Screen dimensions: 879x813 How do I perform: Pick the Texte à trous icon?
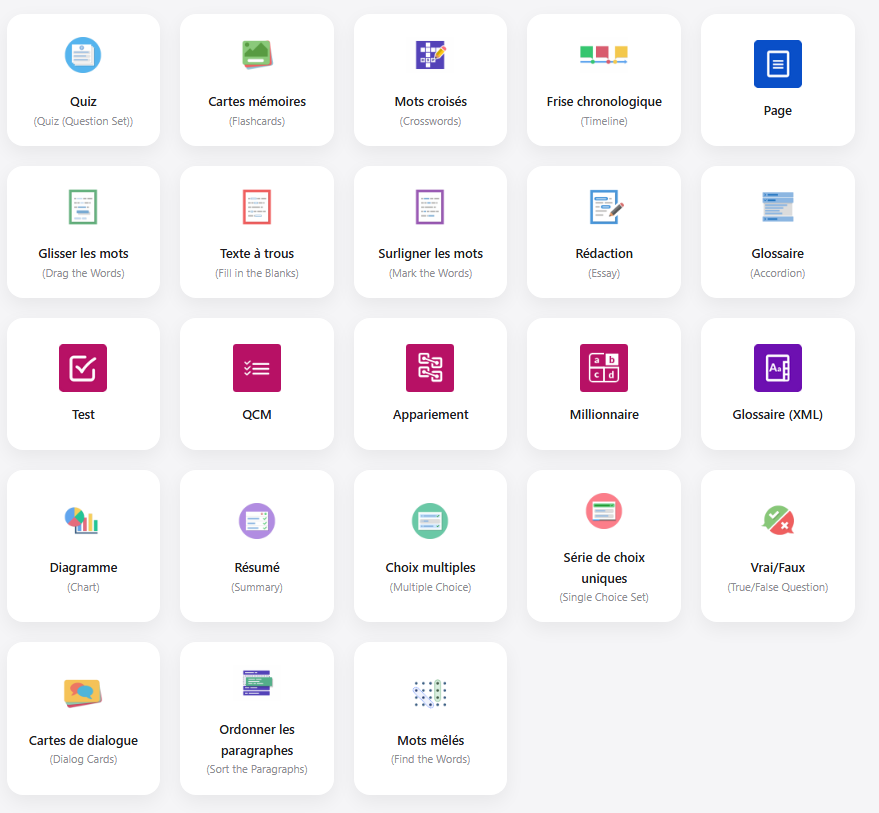click(257, 207)
